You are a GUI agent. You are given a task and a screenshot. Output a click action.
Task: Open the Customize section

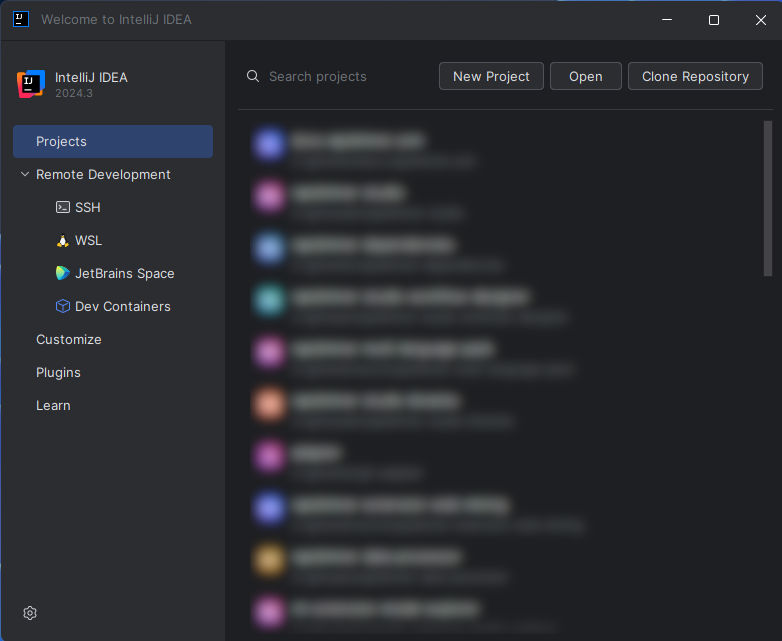[69, 340]
